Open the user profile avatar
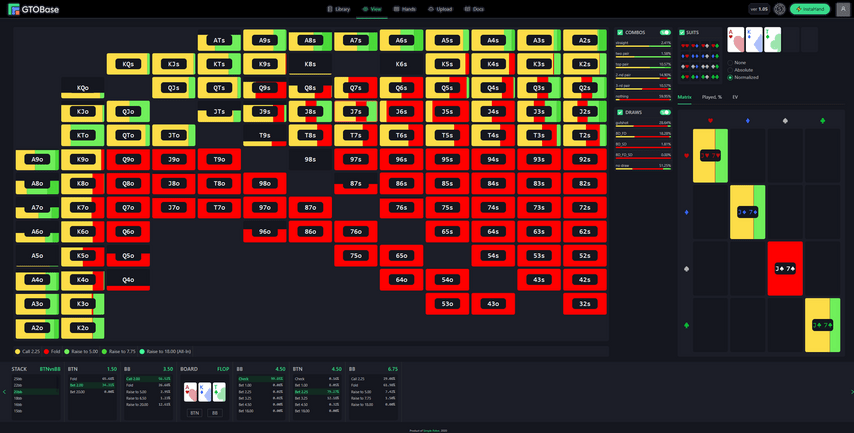Viewport: 854px width, 433px height. 842,9
